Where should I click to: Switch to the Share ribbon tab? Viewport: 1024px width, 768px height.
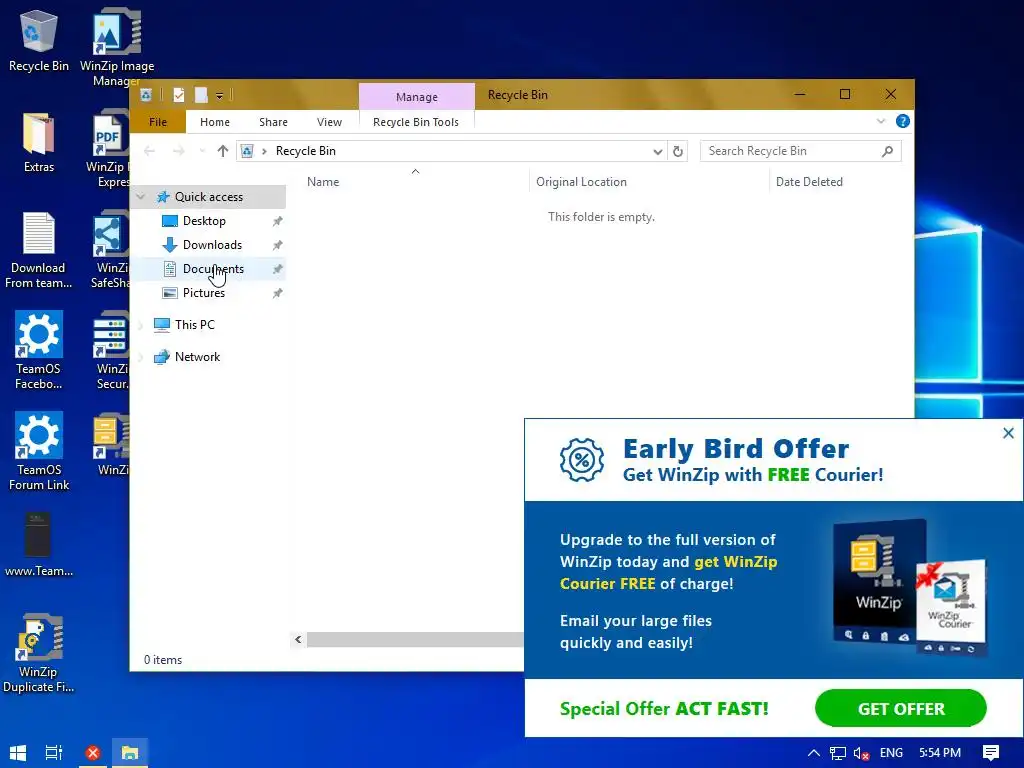point(273,122)
